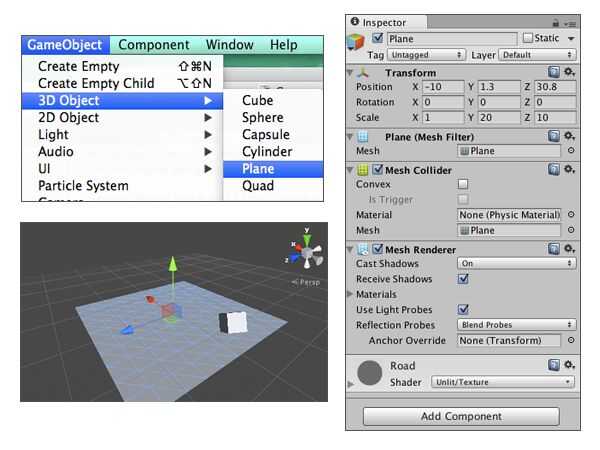The width and height of the screenshot is (600, 450).
Task: Click the Inspector lock icon
Action: 556,23
